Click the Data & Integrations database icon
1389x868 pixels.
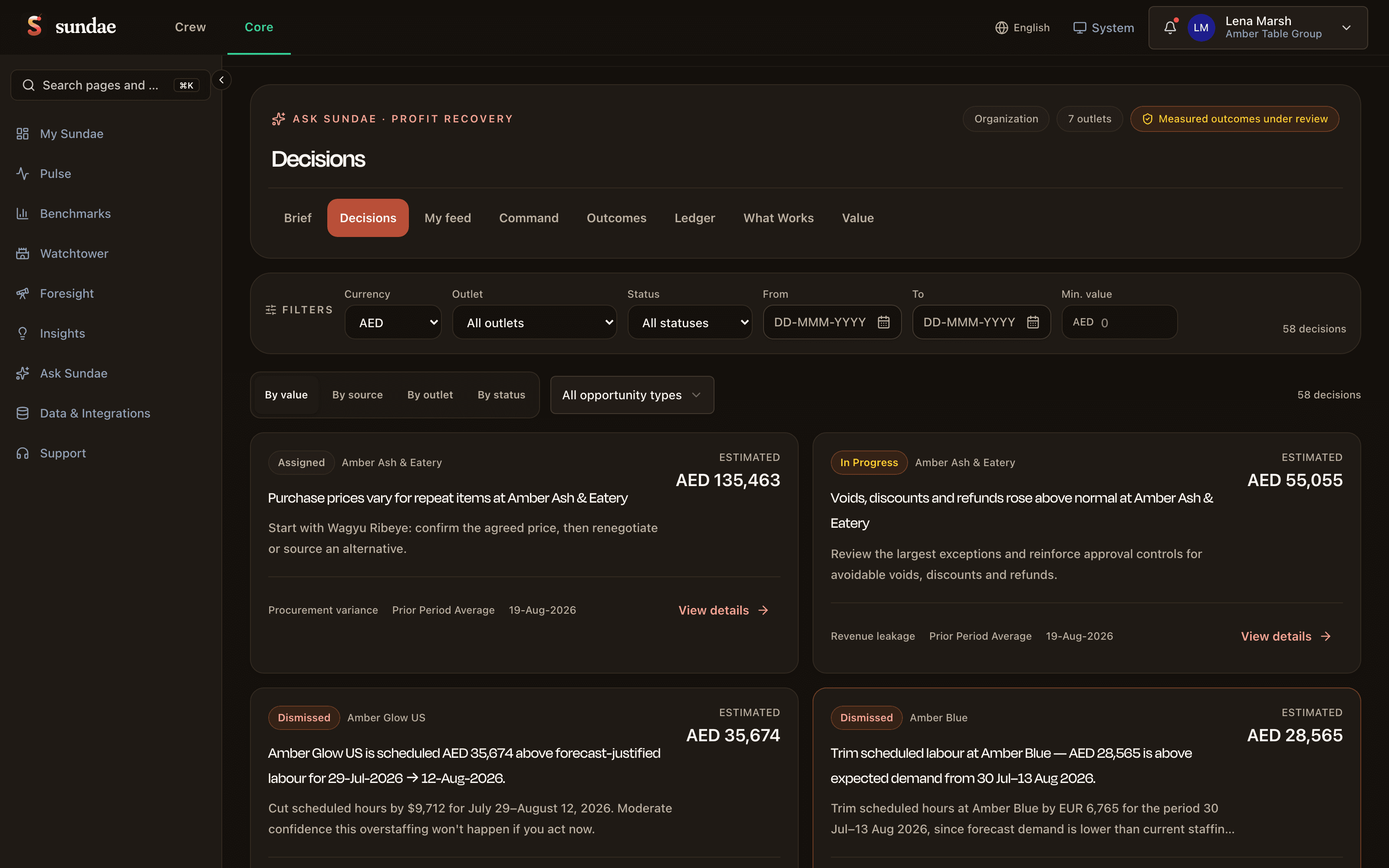[x=23, y=413]
